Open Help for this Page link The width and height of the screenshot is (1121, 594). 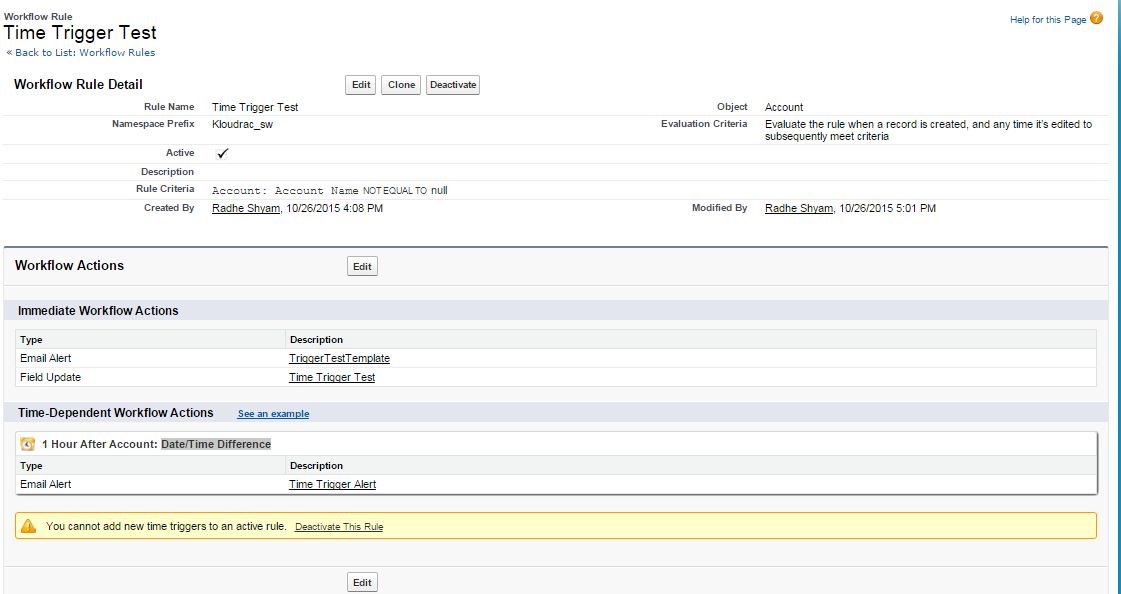1047,20
